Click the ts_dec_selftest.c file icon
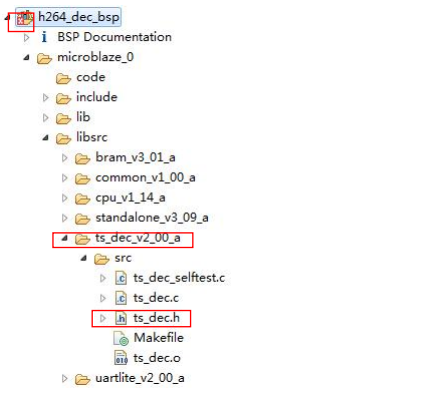The width and height of the screenshot is (426, 397). coord(121,278)
